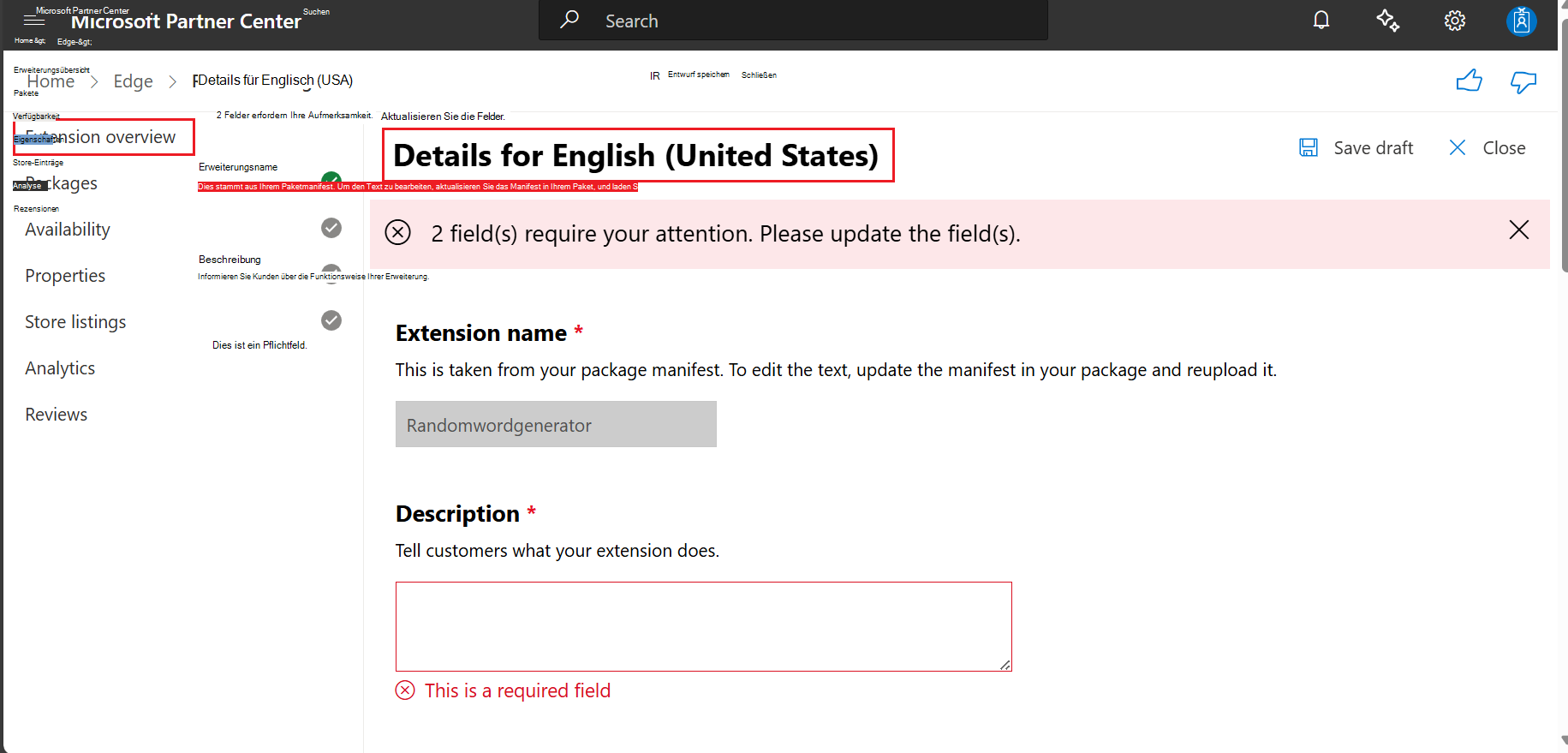Screen dimensions: 1568x753
Task: Dismiss the attention error banner
Action: 1518,230
